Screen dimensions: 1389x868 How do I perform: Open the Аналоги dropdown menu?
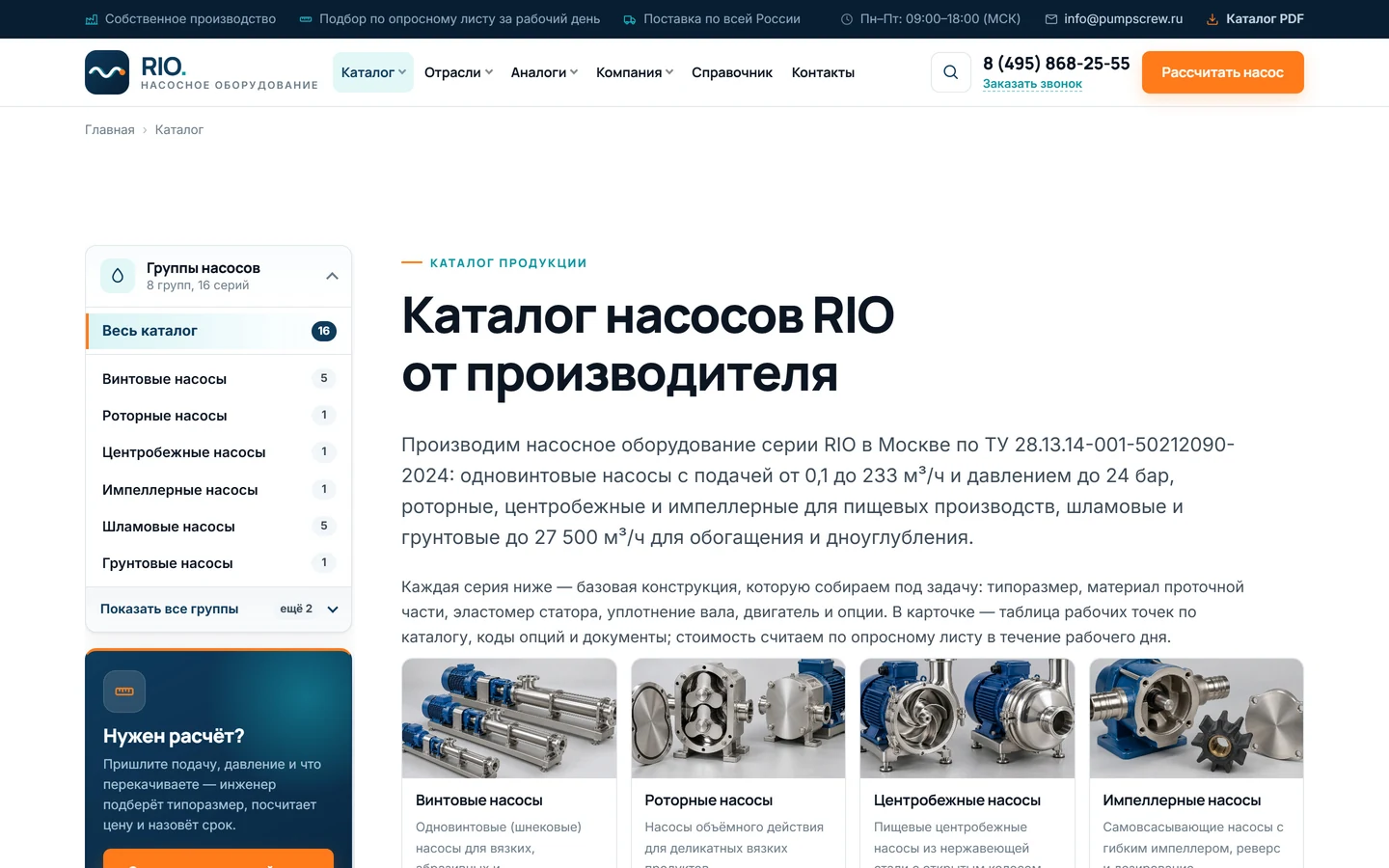(544, 72)
